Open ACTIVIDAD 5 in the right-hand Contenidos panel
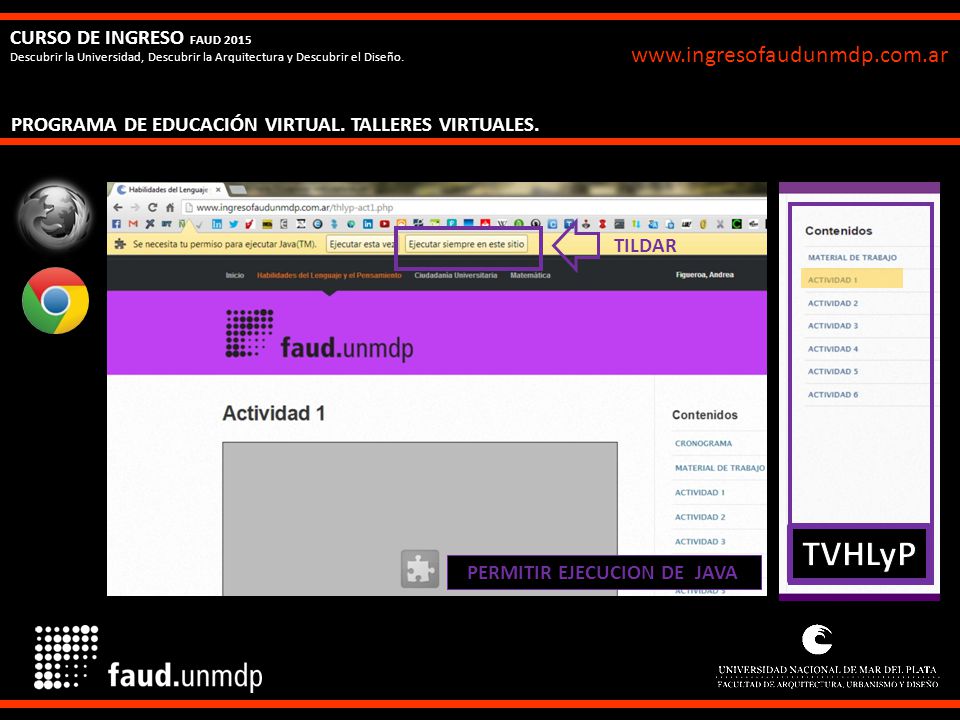This screenshot has height=720, width=960. (833, 372)
